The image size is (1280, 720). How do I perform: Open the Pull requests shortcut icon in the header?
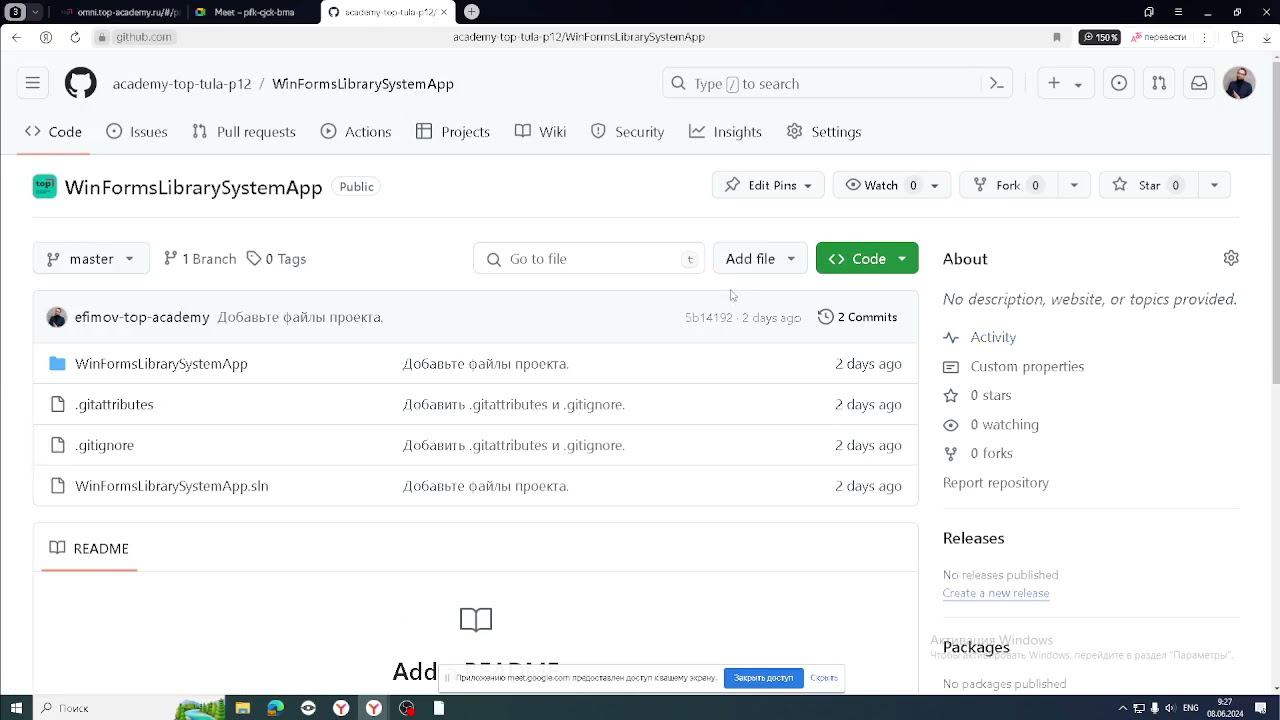click(1159, 84)
